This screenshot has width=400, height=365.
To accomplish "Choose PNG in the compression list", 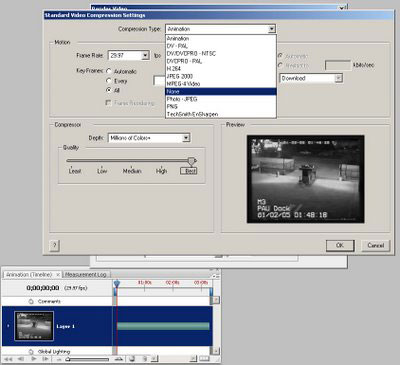I will pyautogui.click(x=221, y=107).
